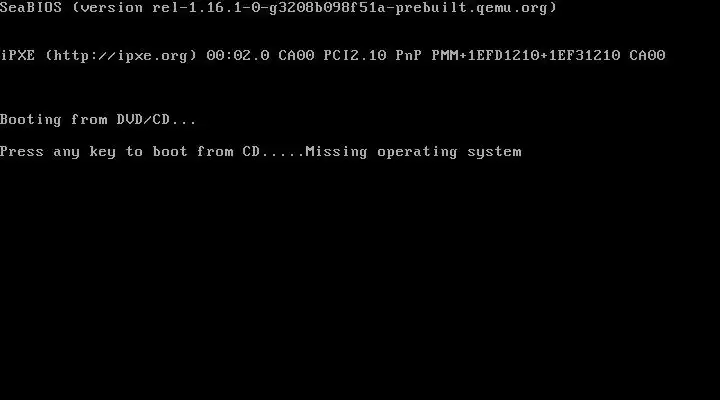Viewport: 720px width, 400px height.
Task: Click the SeaBIOS version text line
Action: [278, 8]
